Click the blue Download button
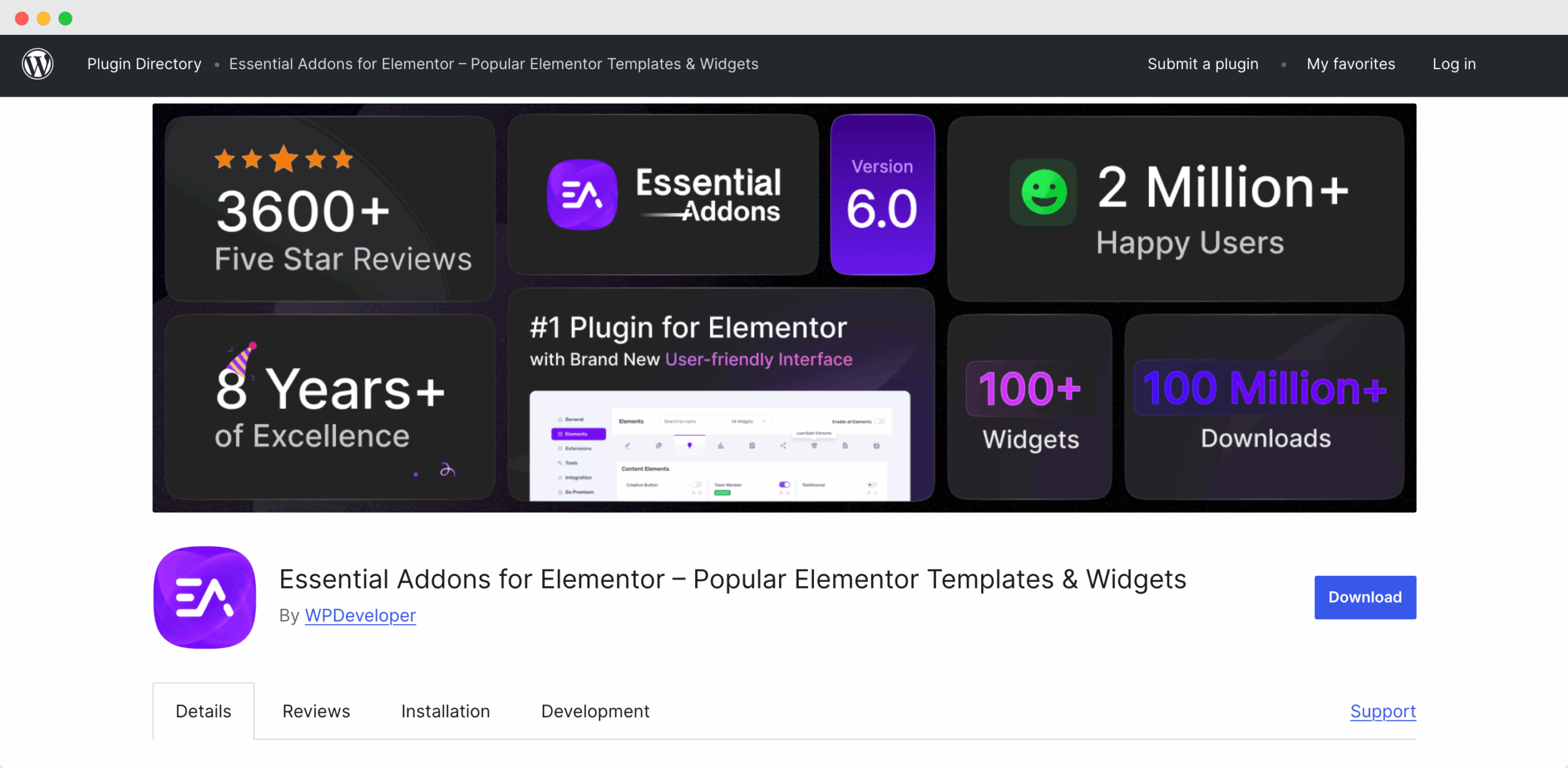 coord(1365,597)
